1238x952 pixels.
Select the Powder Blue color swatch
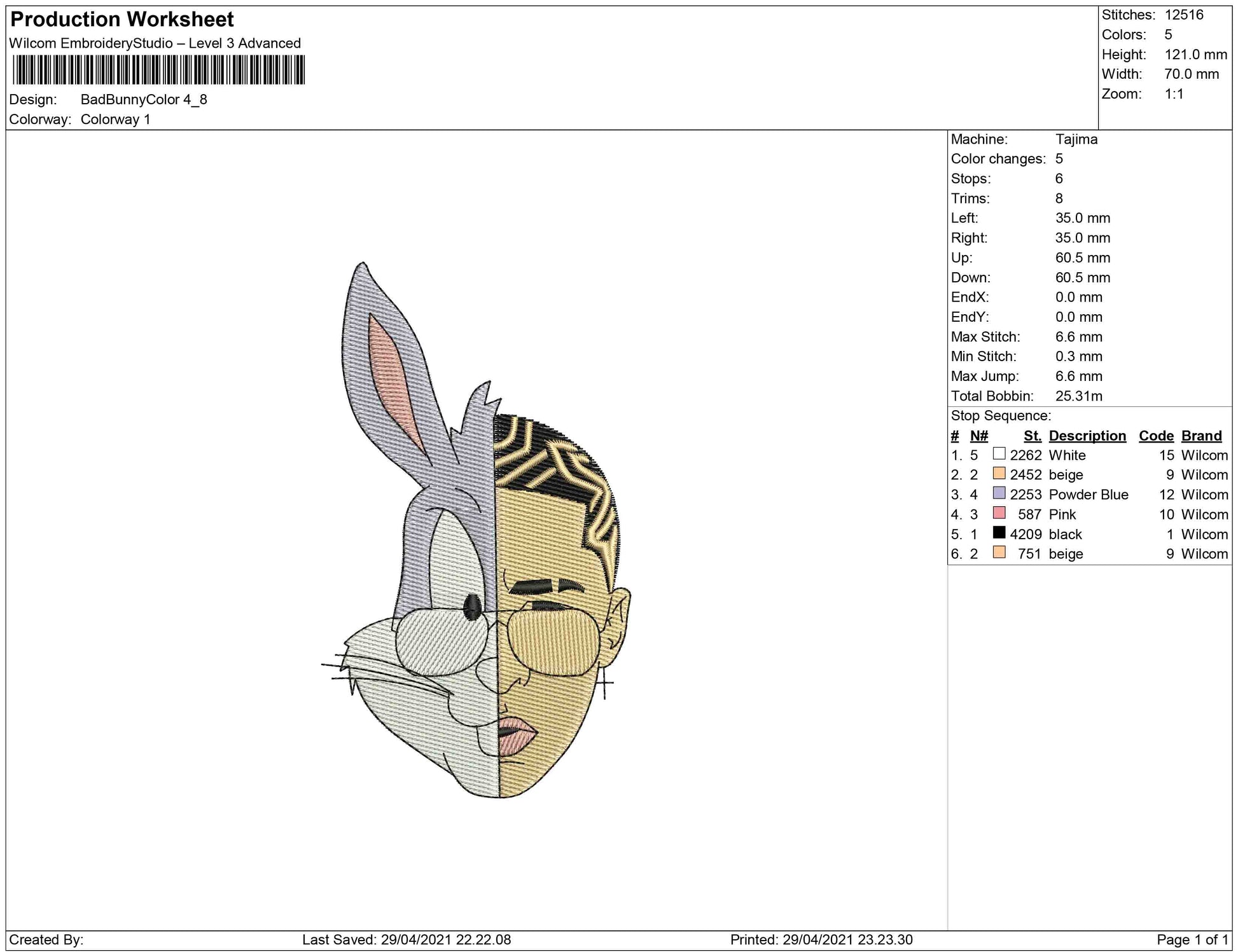[999, 493]
